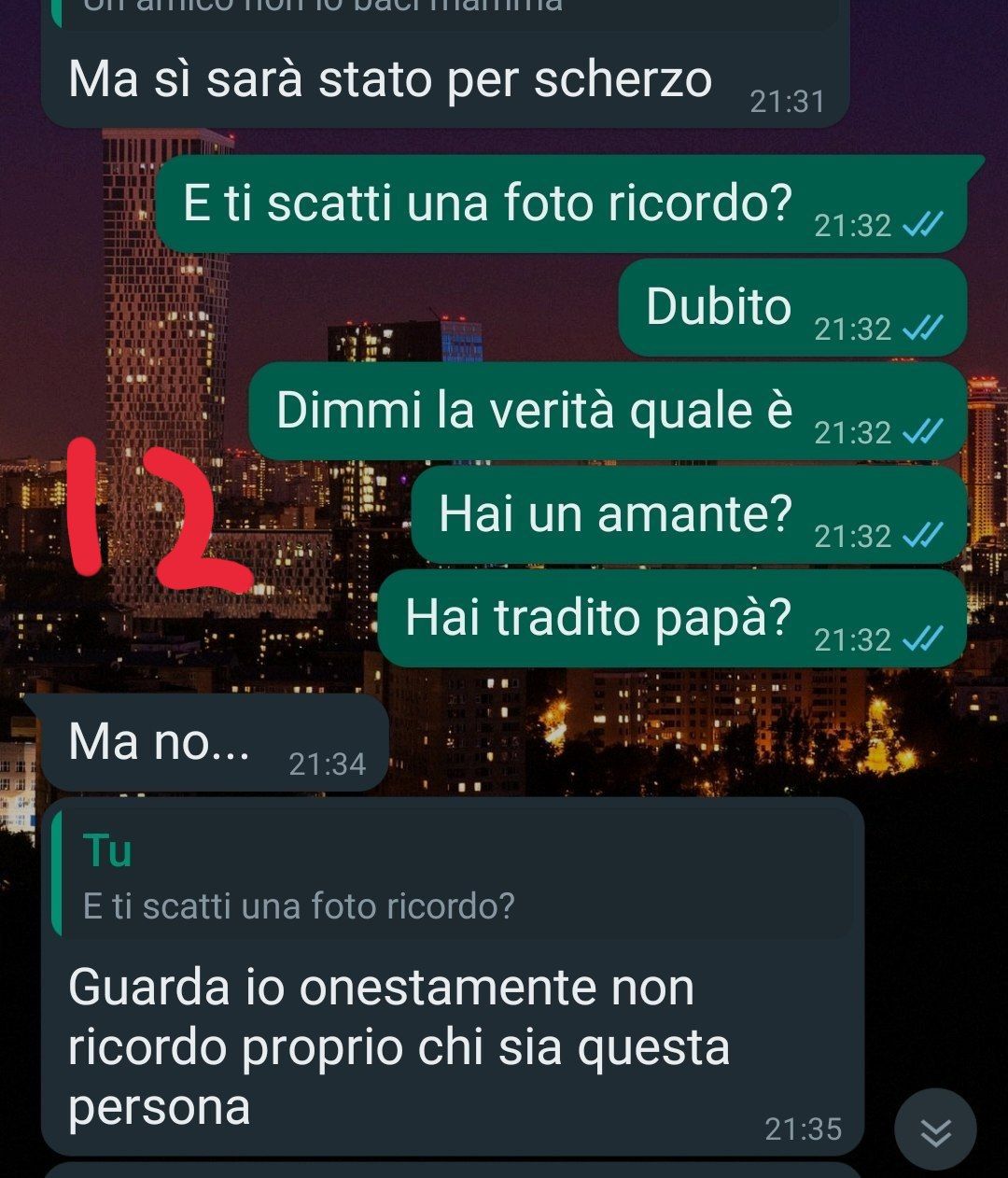Tap read ticks on 'Dimmi la verità quale è'
The image size is (1008, 1178).
(924, 431)
